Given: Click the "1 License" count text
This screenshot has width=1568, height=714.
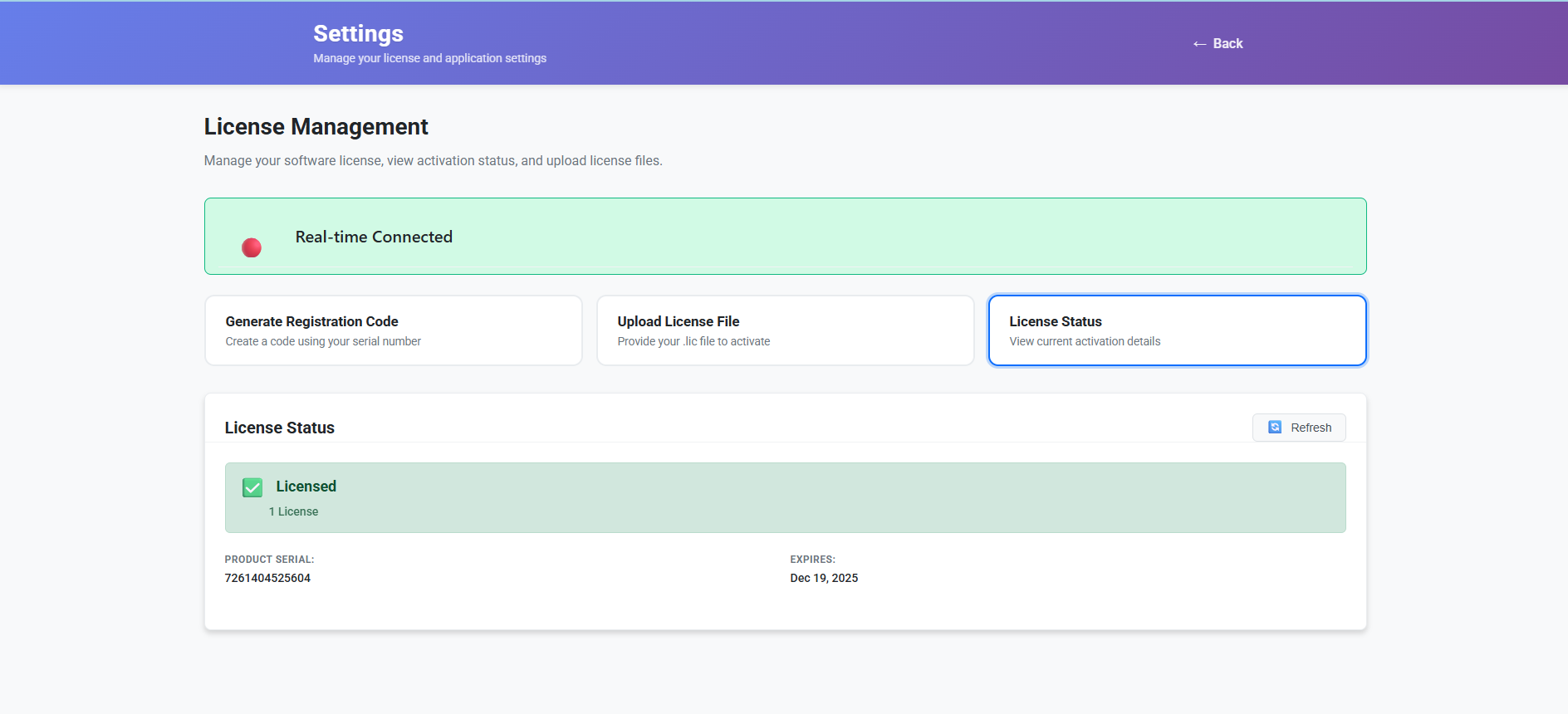Looking at the screenshot, I should [293, 511].
